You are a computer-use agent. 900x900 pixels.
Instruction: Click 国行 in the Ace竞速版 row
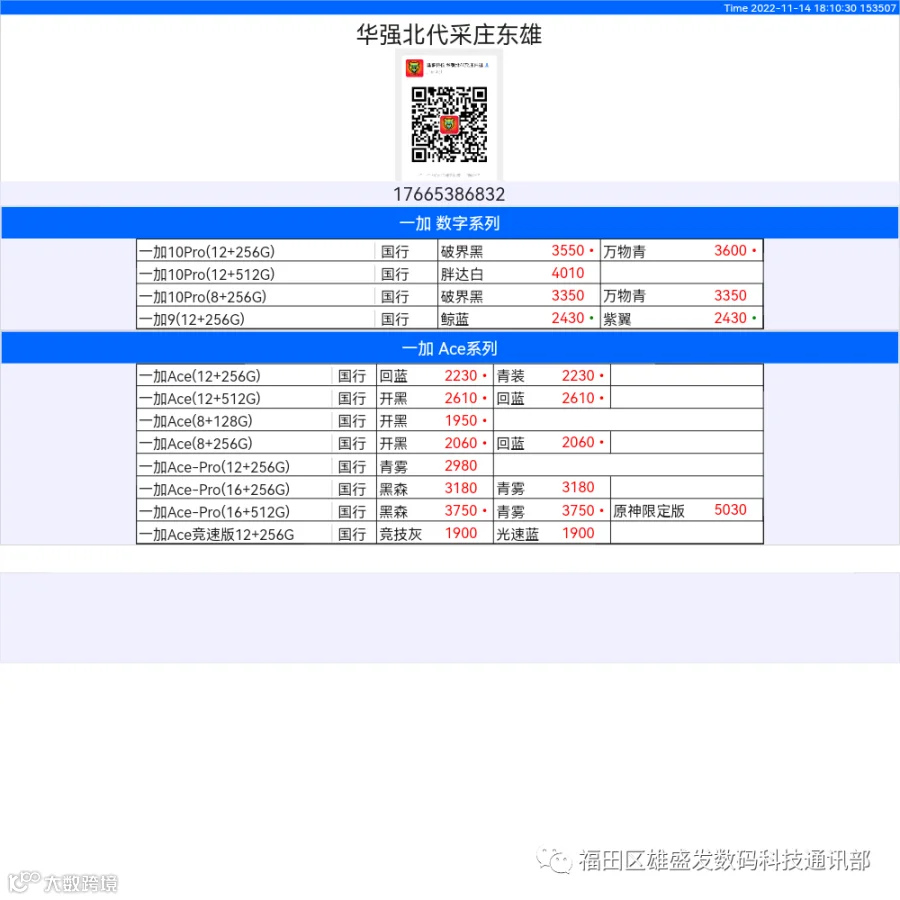pos(352,534)
